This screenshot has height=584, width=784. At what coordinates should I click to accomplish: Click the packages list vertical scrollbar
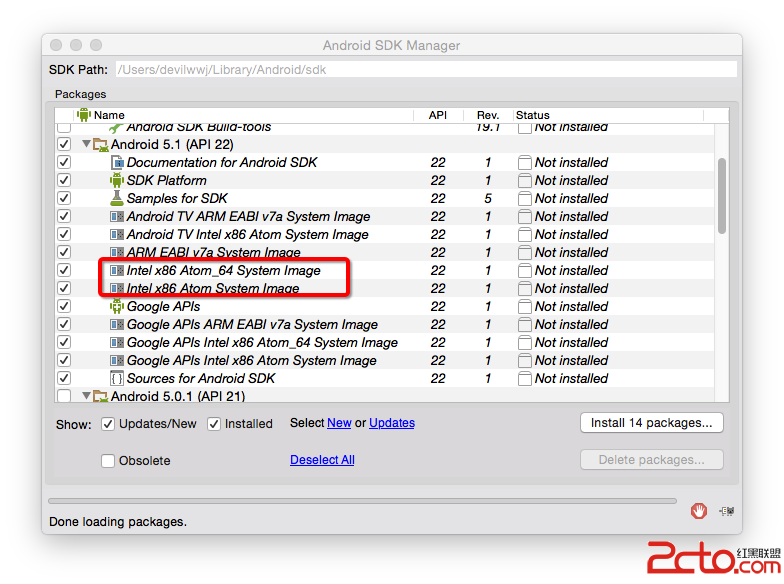(722, 196)
